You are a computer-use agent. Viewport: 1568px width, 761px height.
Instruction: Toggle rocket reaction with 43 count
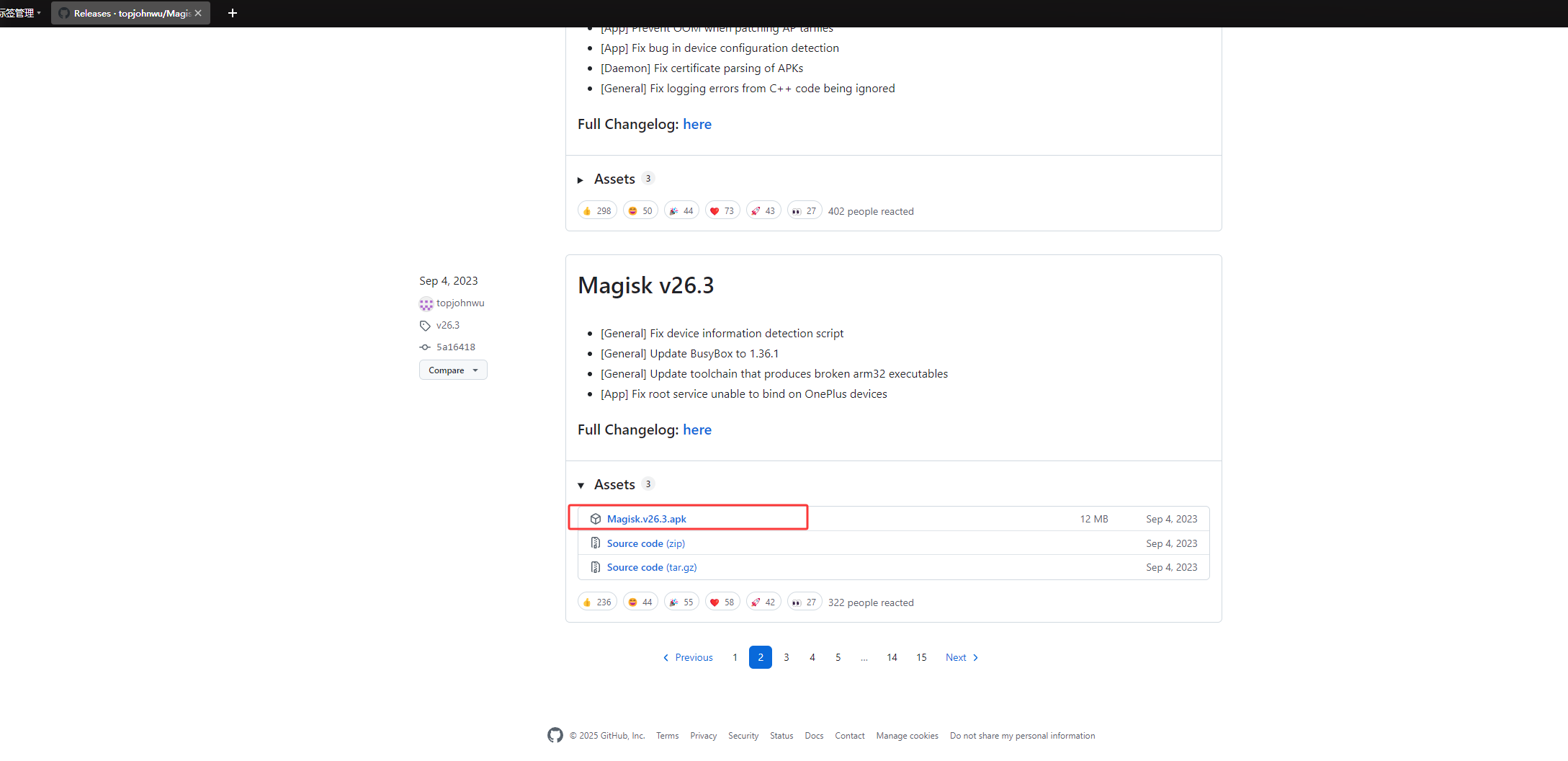763,210
